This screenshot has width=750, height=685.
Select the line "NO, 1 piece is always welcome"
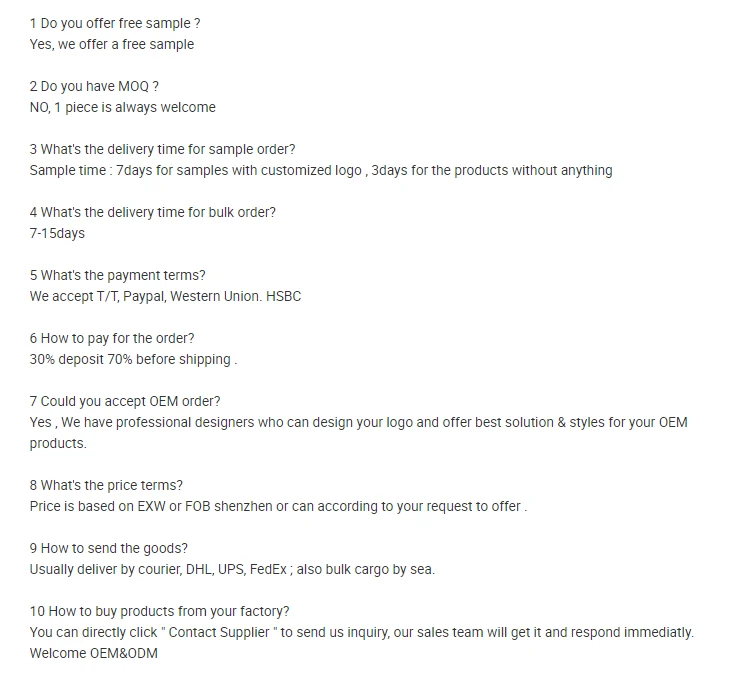122,108
